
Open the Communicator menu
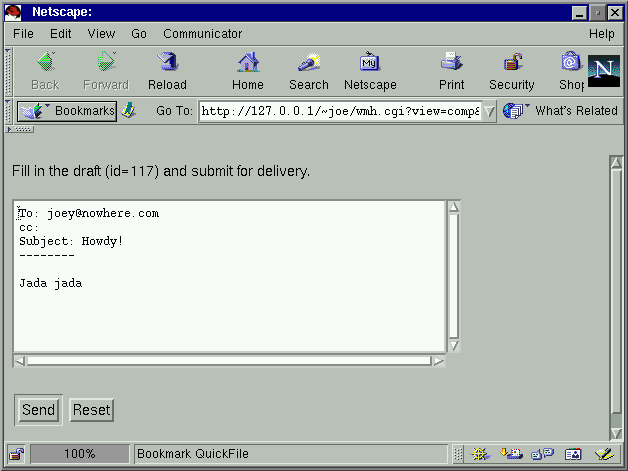pyautogui.click(x=202, y=33)
